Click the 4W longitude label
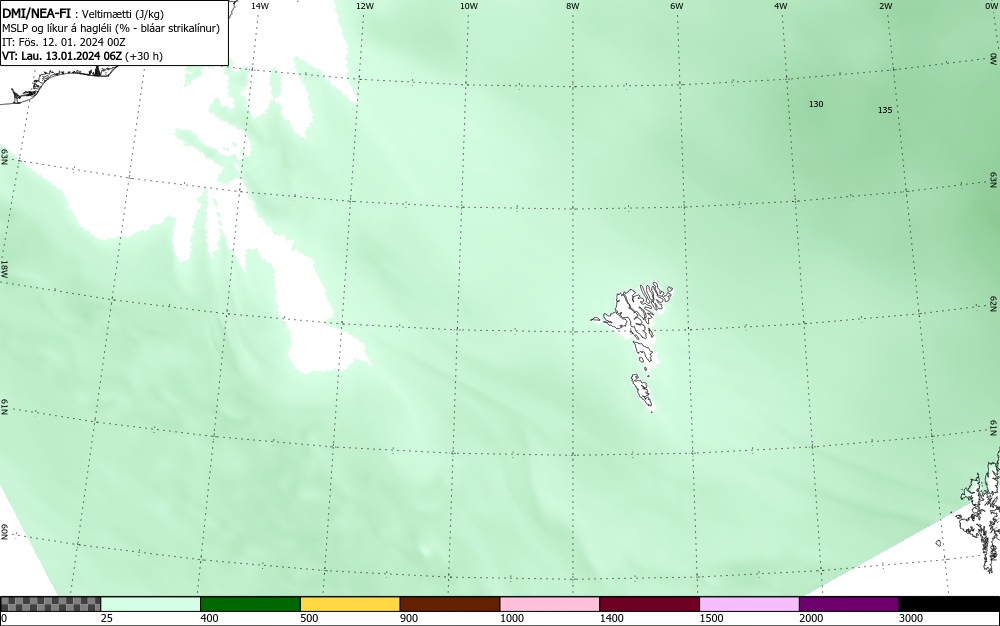This screenshot has width=1000, height=626. tap(781, 6)
